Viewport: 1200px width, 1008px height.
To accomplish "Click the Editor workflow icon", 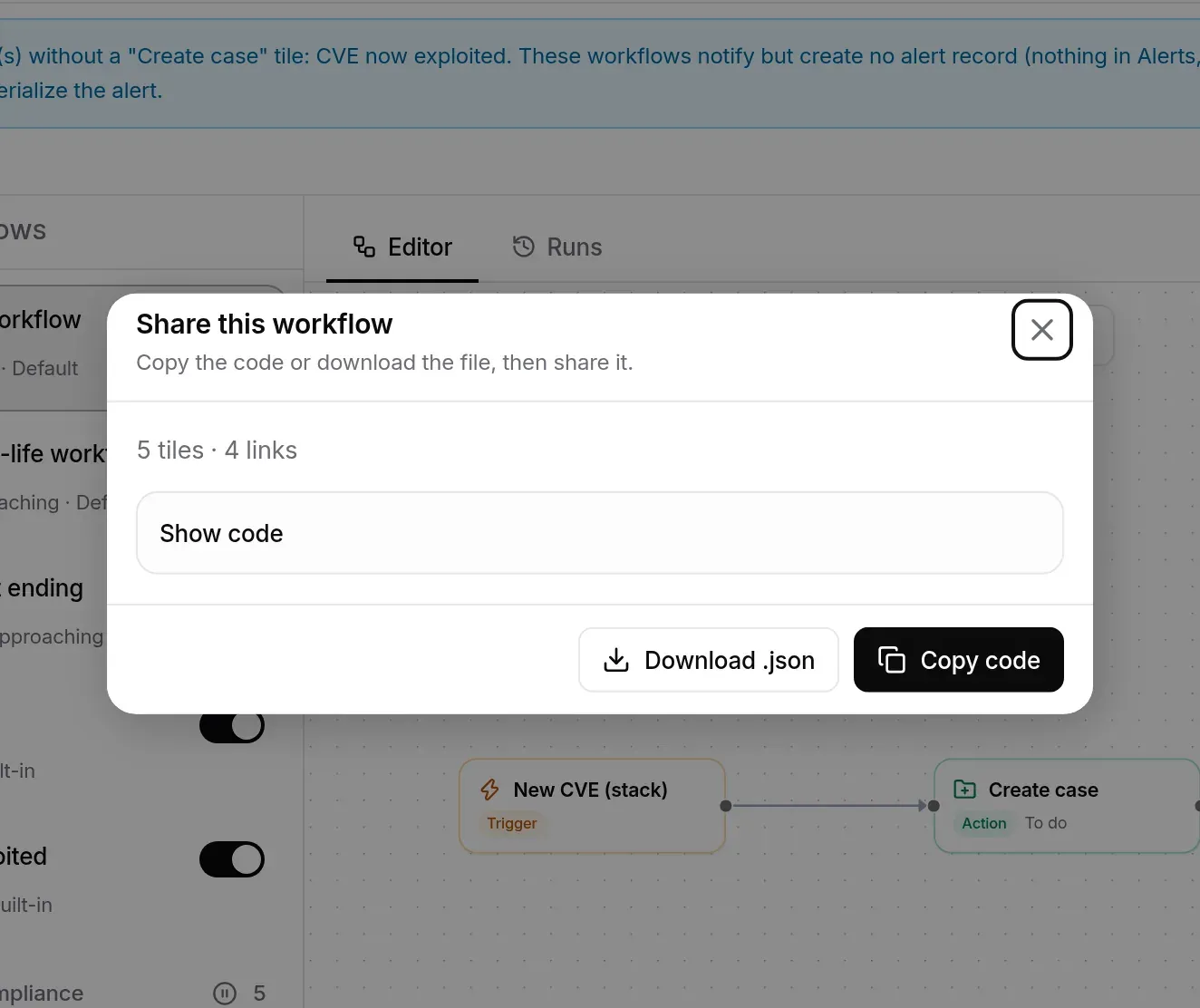I will click(x=364, y=247).
